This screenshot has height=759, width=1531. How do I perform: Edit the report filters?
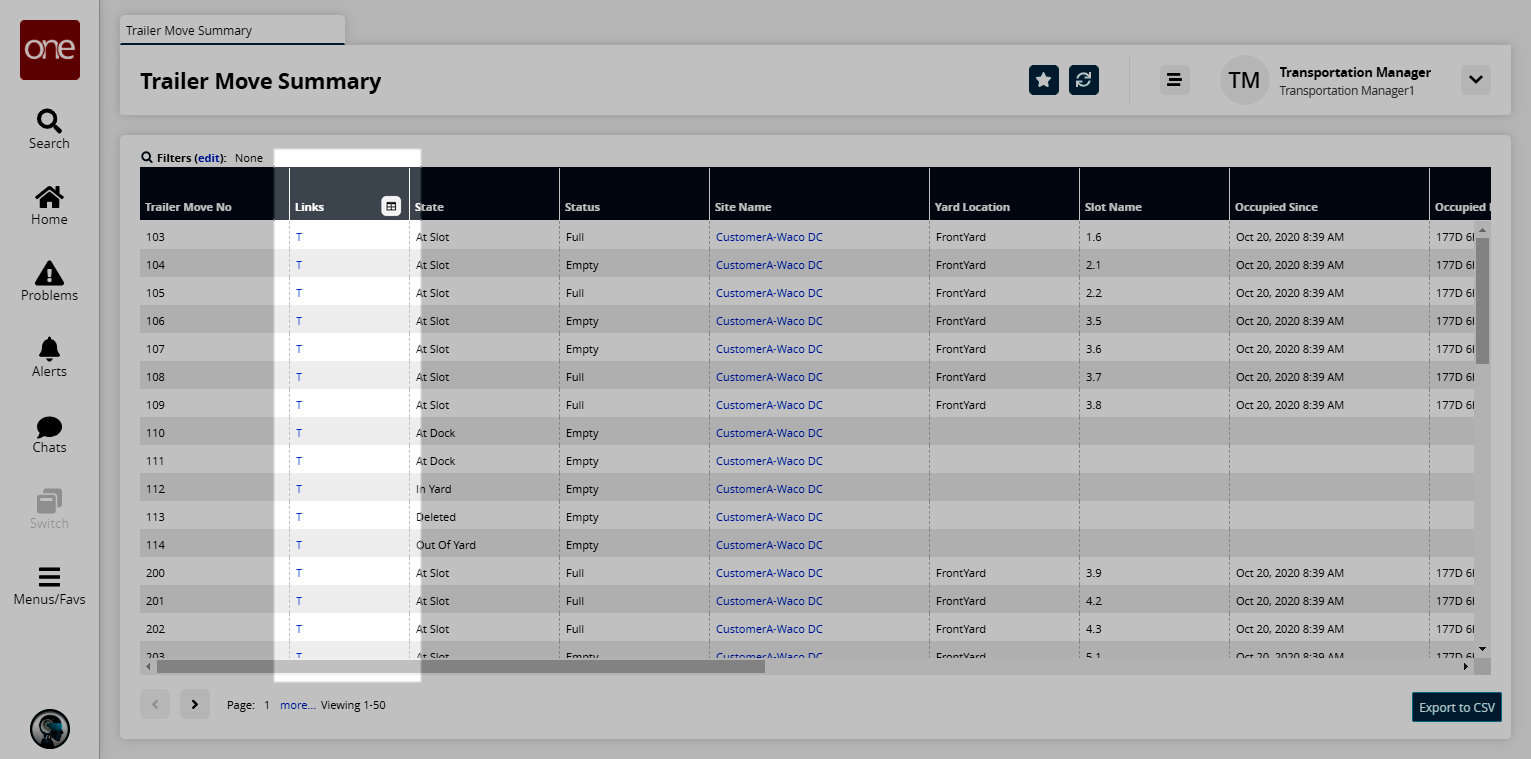[209, 158]
